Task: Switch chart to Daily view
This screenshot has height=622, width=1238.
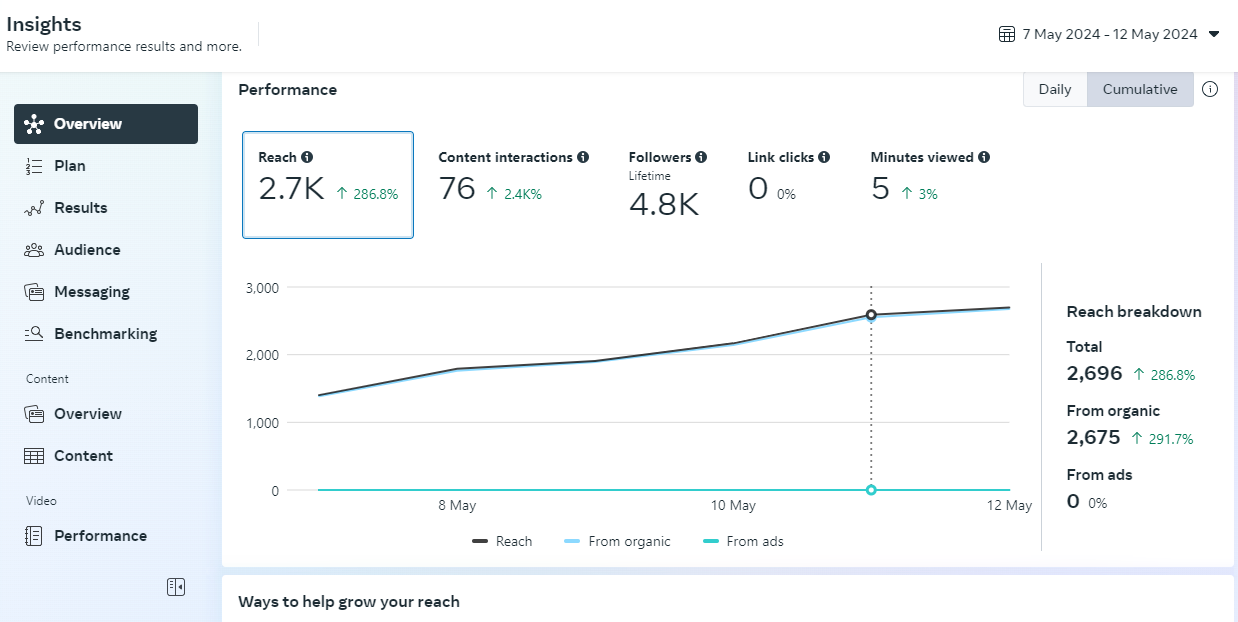Action: (1055, 89)
